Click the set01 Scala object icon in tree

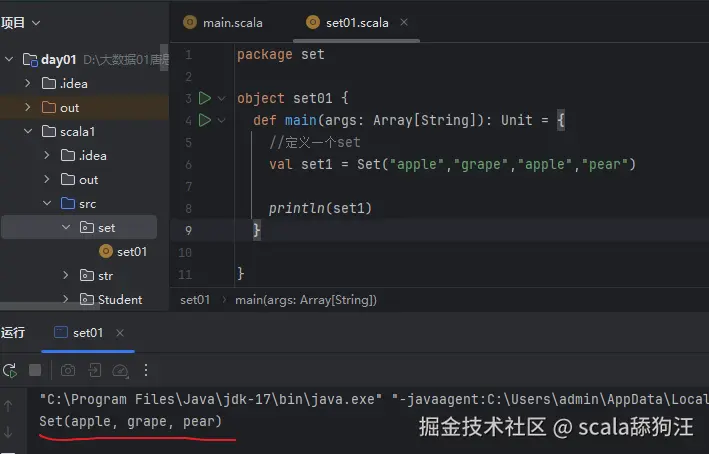tap(106, 251)
